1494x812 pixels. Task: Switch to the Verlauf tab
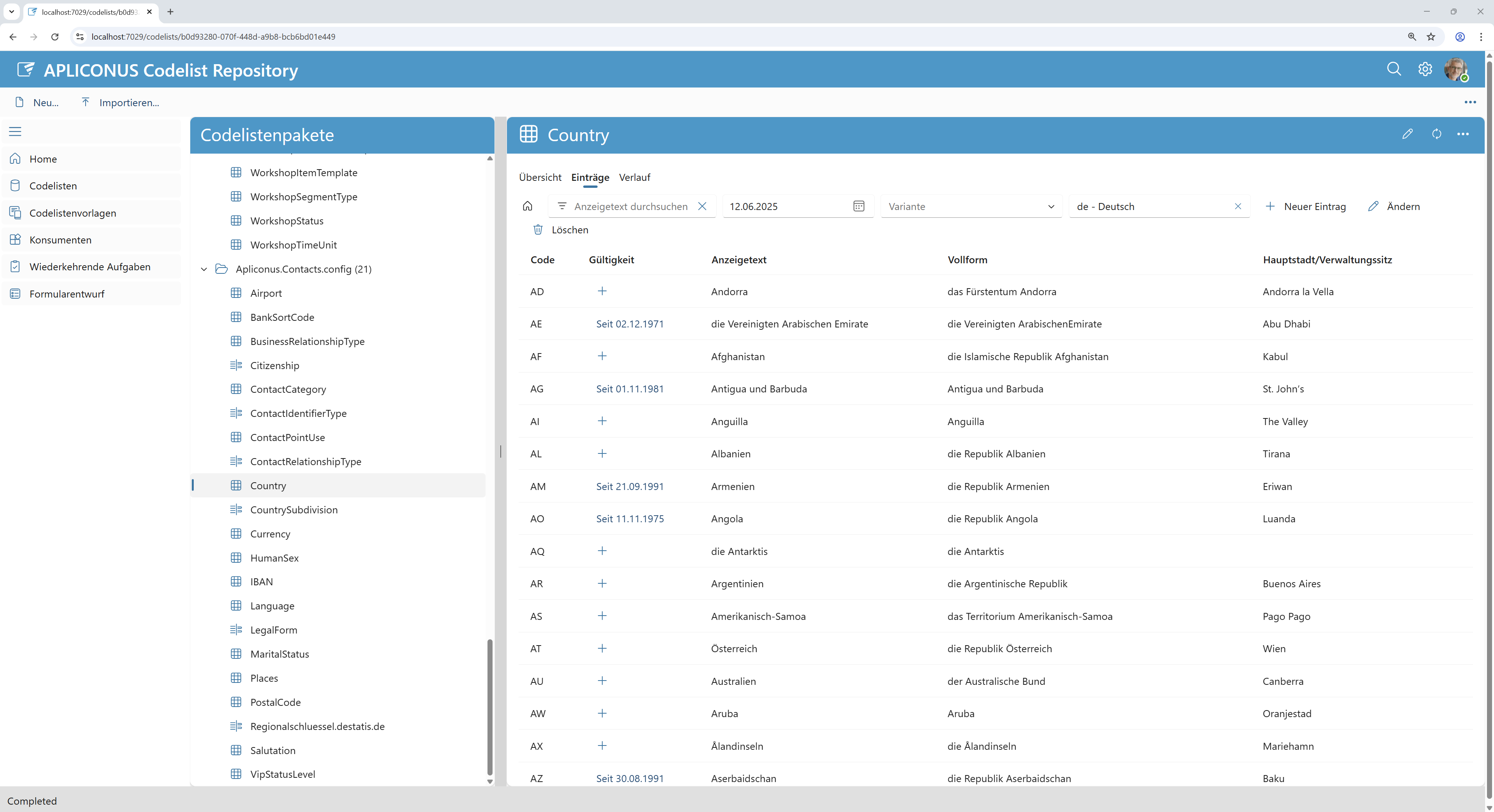coord(635,177)
